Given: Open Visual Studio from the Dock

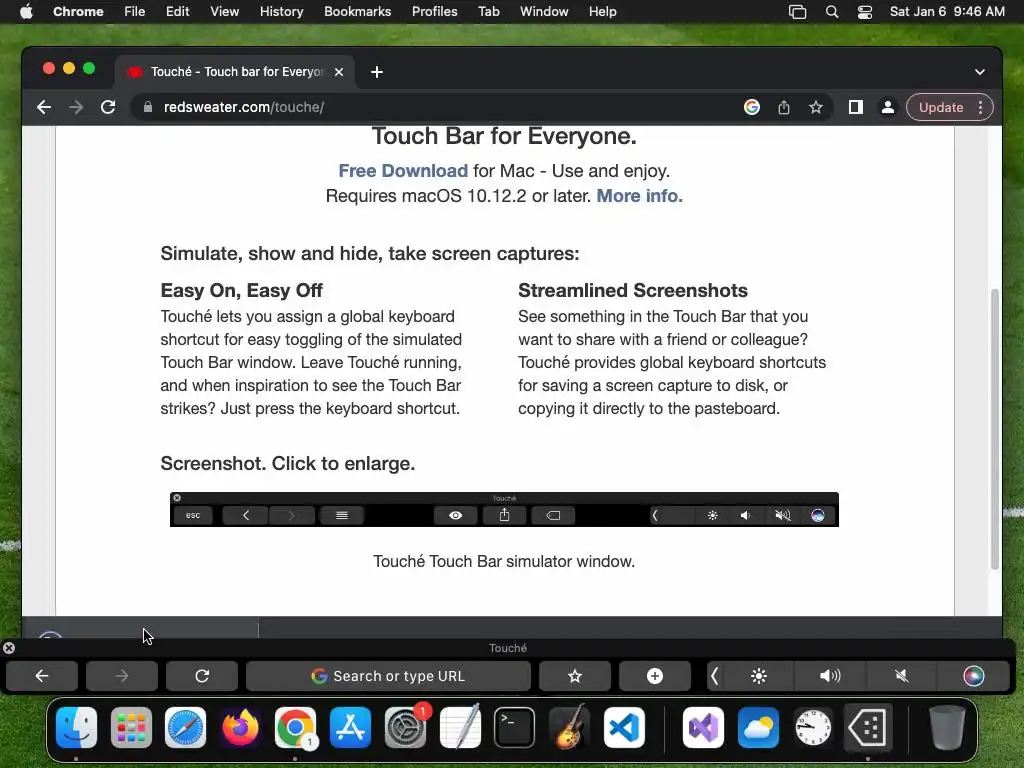Looking at the screenshot, I should coord(703,728).
